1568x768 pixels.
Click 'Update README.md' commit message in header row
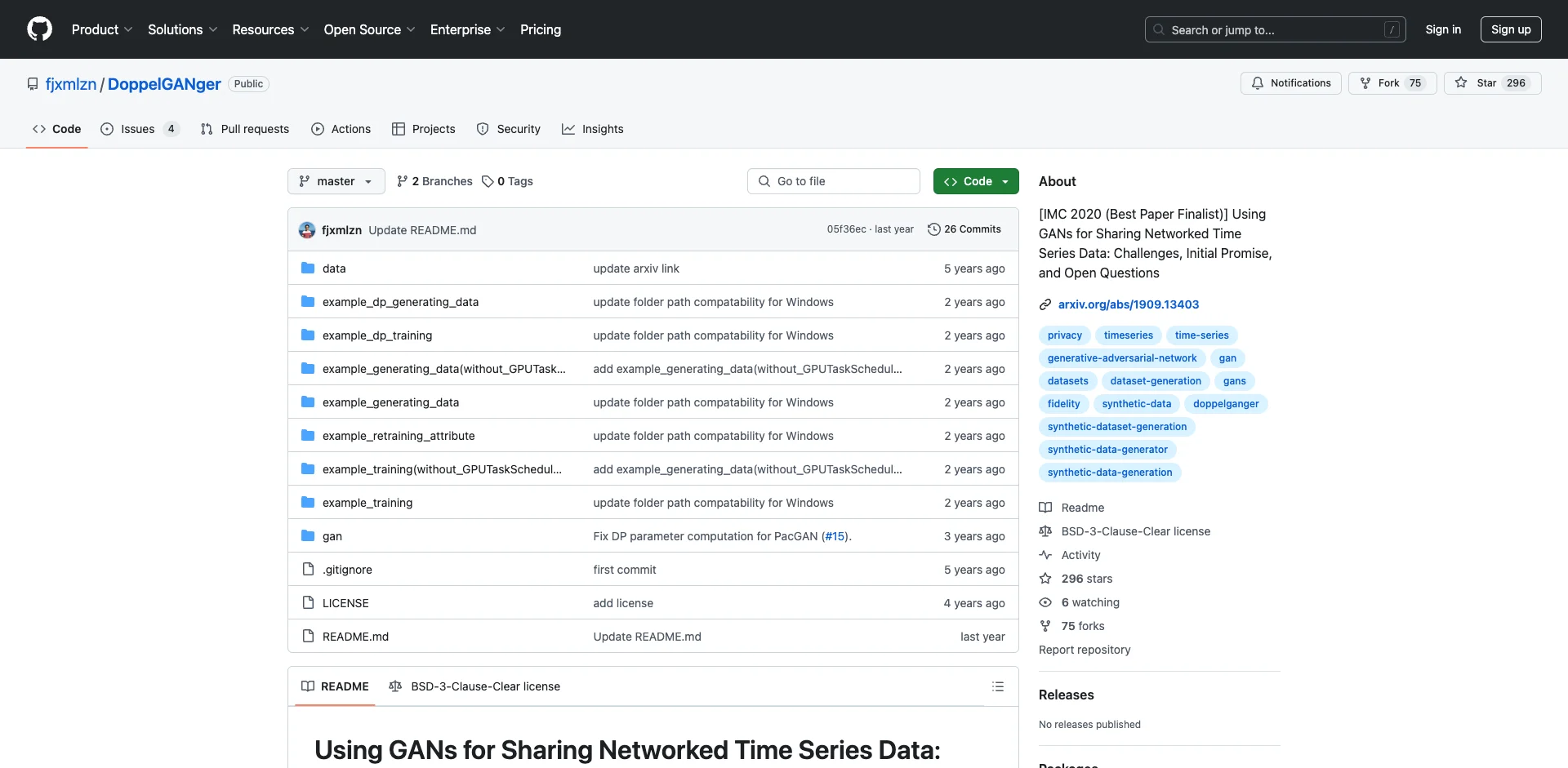pyautogui.click(x=422, y=230)
